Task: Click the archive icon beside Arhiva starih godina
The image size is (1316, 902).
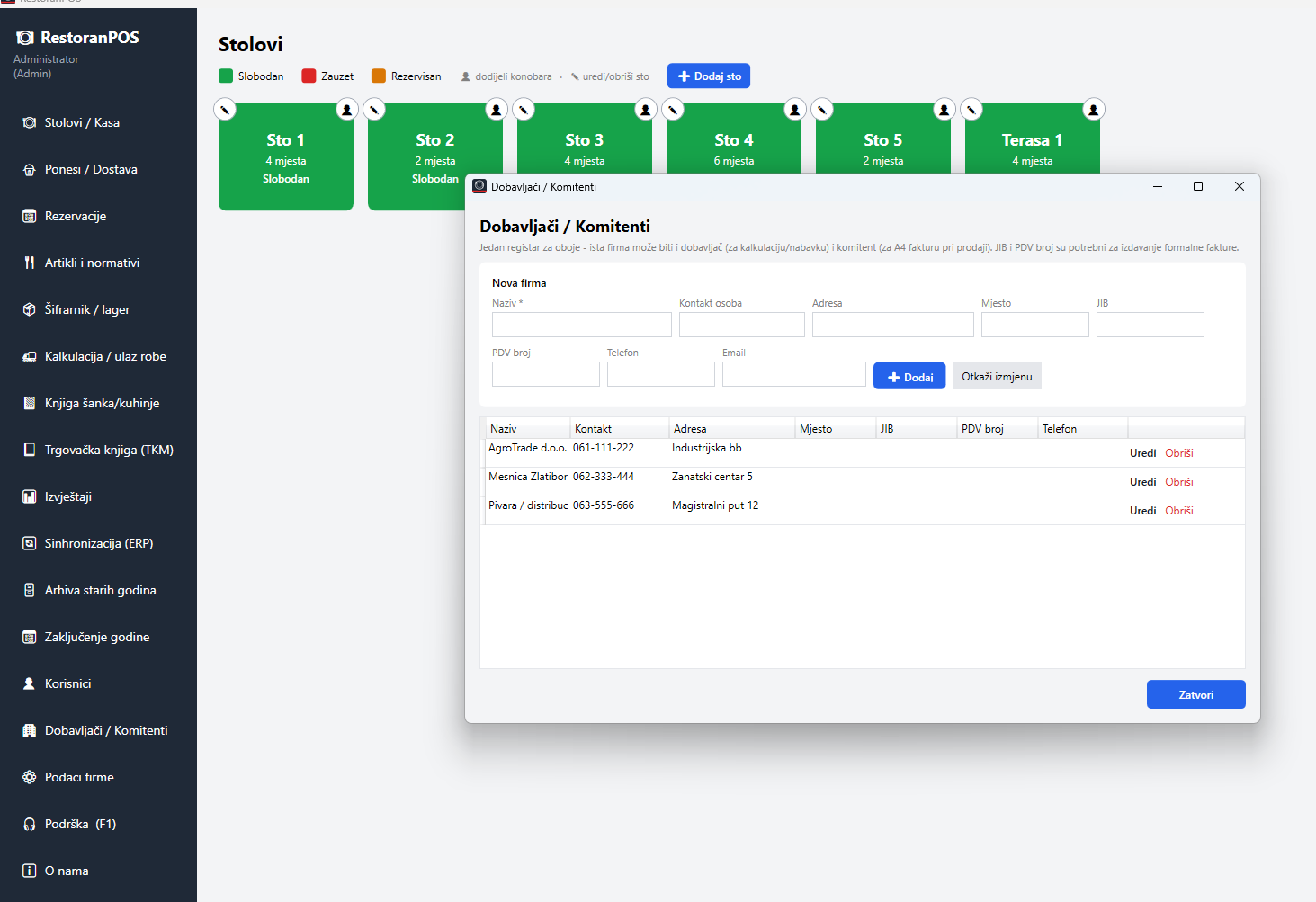Action: pos(29,590)
